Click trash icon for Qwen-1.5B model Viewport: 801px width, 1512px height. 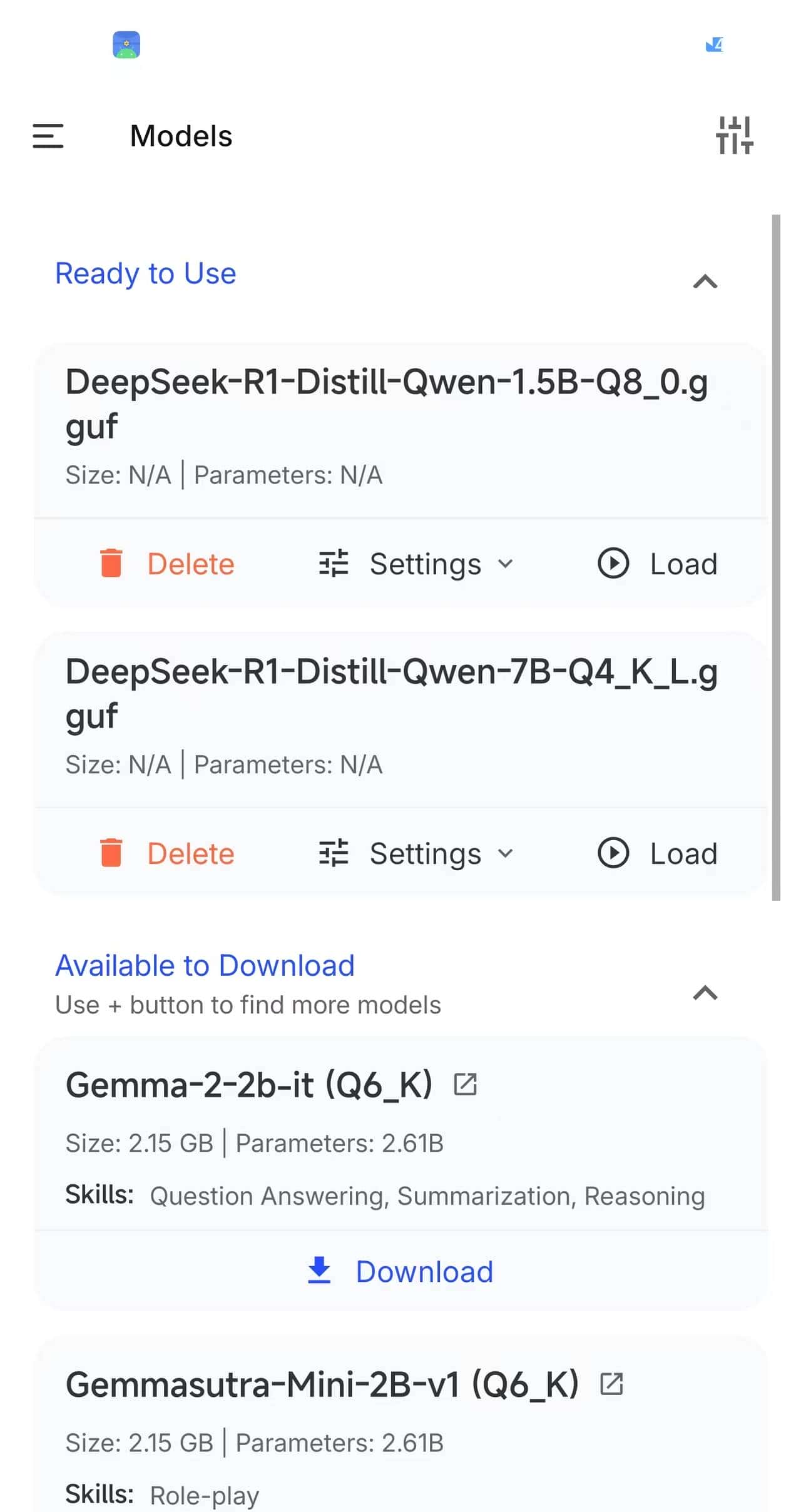click(x=111, y=563)
